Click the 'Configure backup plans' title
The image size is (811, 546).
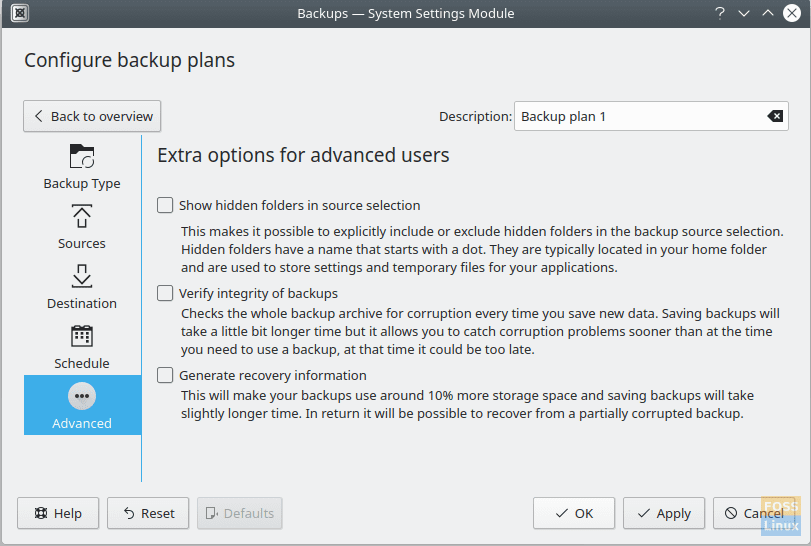pyautogui.click(x=129, y=60)
